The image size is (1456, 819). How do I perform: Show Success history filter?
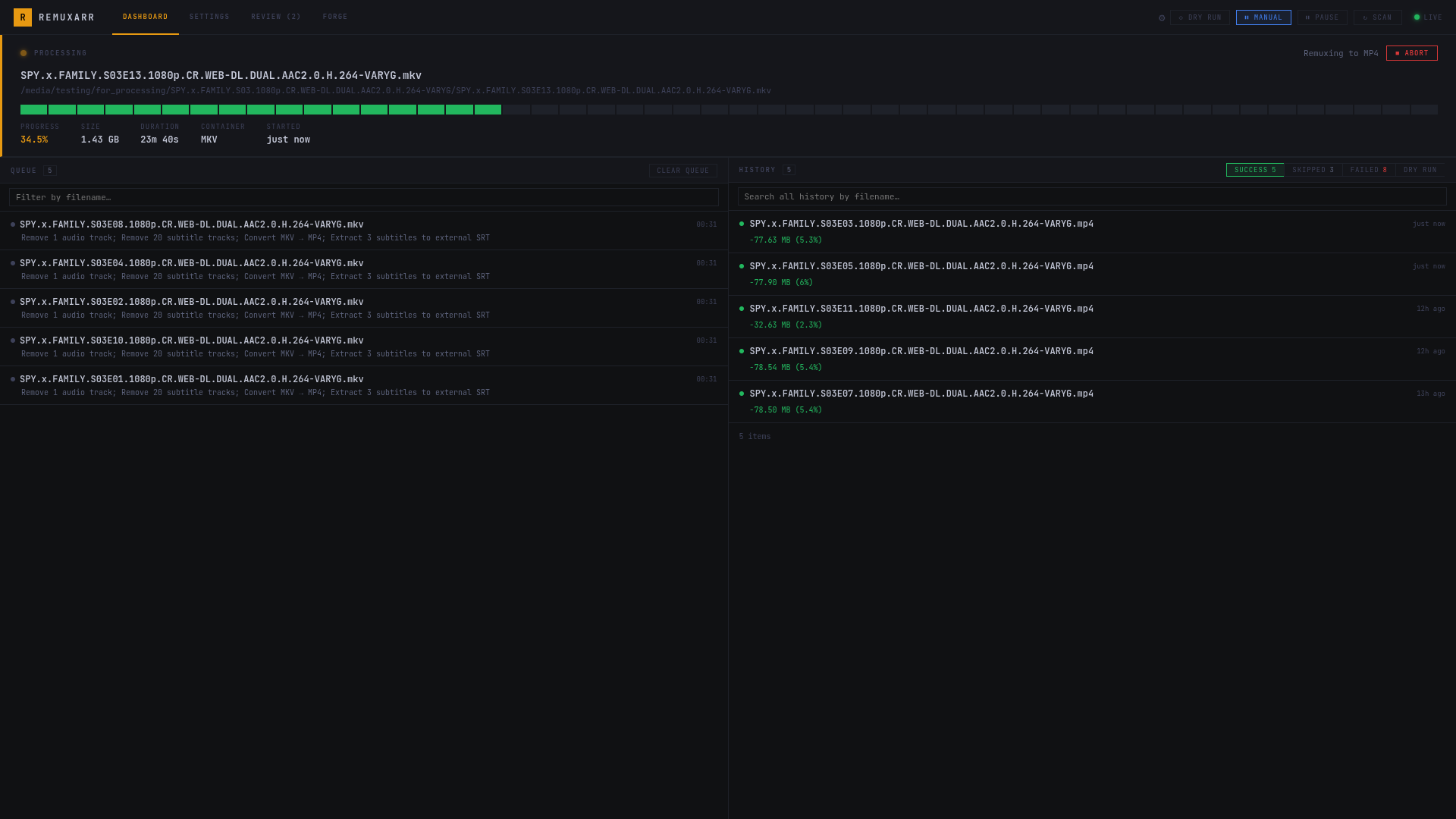1255,170
